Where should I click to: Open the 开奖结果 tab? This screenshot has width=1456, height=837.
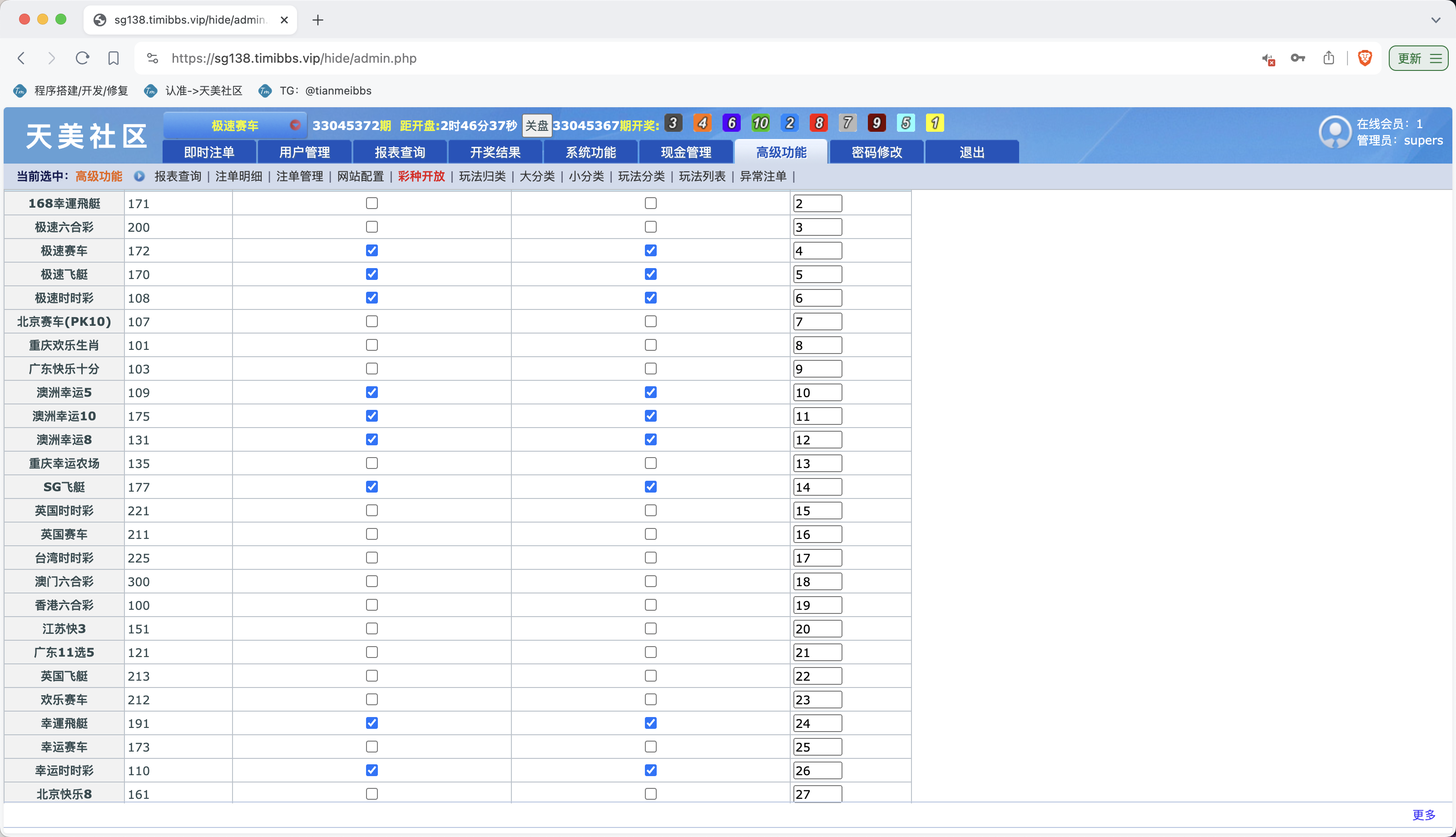point(495,152)
